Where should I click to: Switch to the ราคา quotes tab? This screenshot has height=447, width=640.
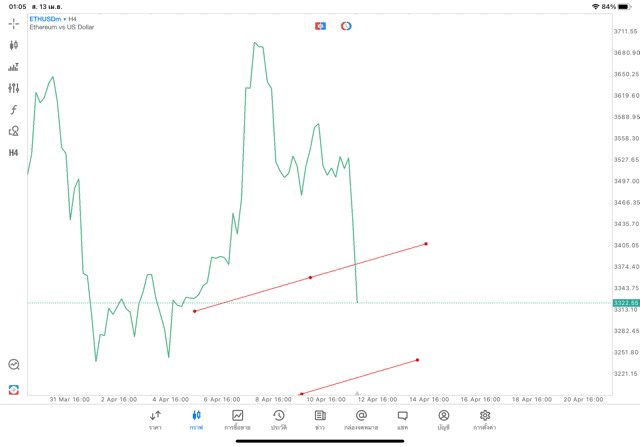click(155, 420)
